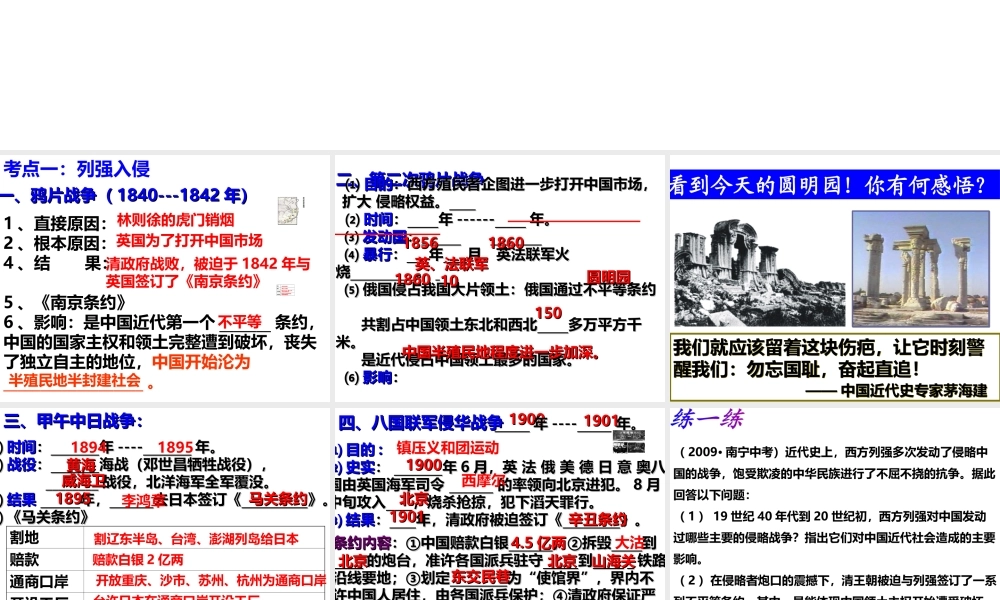Click the red text 《南京条约》 in the 结果 answer
The width and height of the screenshot is (1000, 600).
(x=221, y=281)
